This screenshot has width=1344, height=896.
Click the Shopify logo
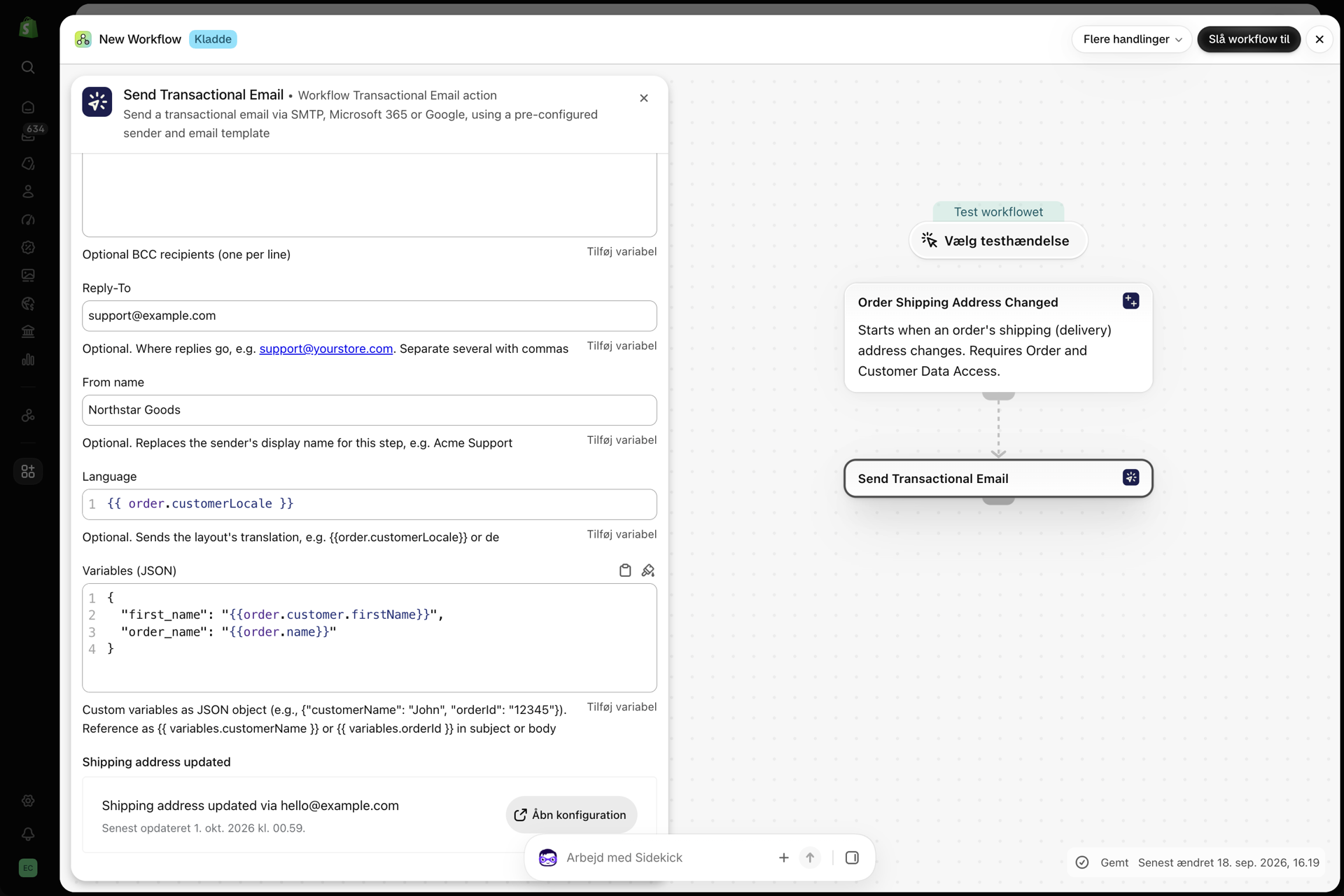coord(28,28)
